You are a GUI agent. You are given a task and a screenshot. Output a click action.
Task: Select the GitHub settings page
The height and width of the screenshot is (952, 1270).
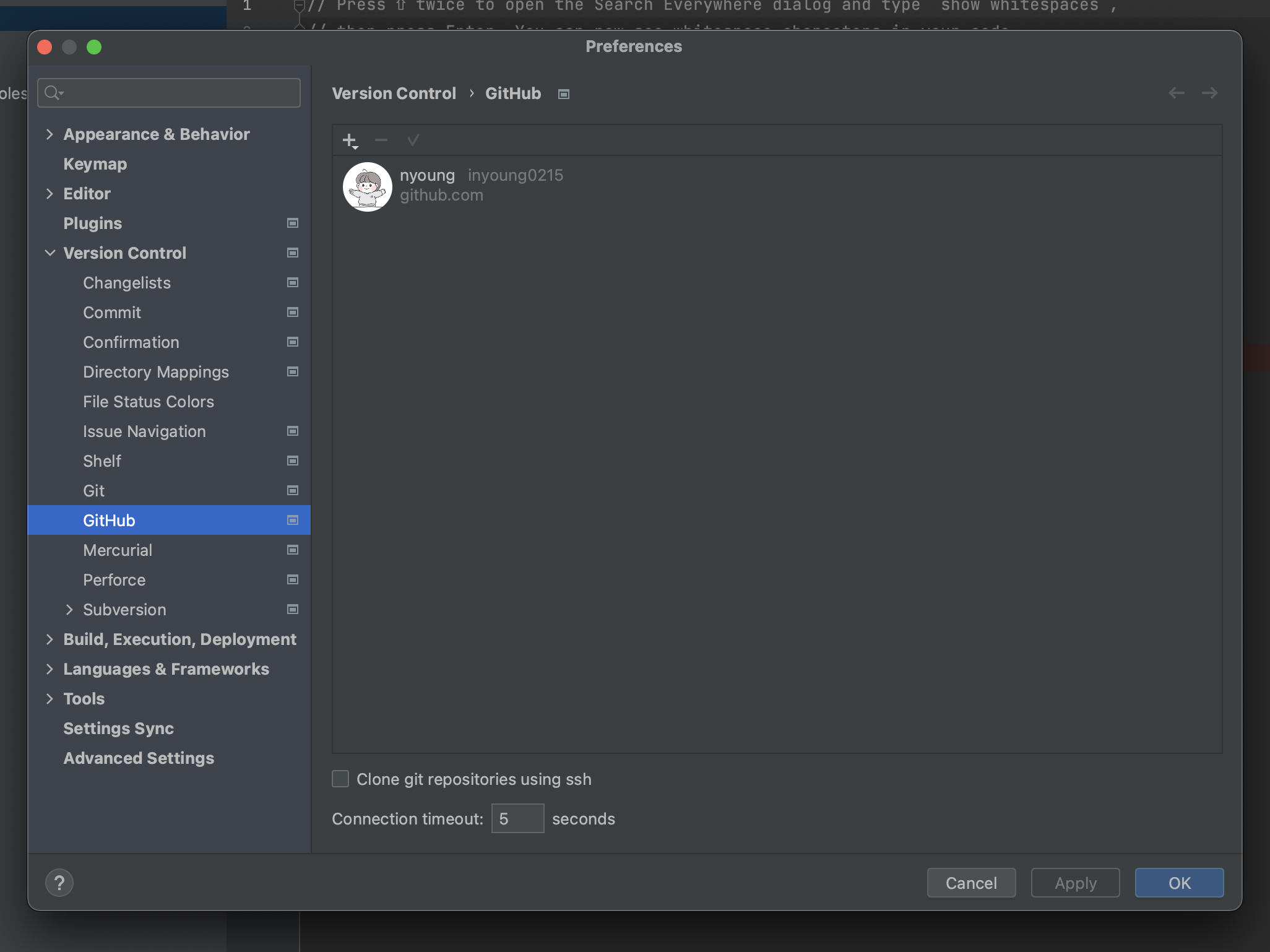[169, 520]
